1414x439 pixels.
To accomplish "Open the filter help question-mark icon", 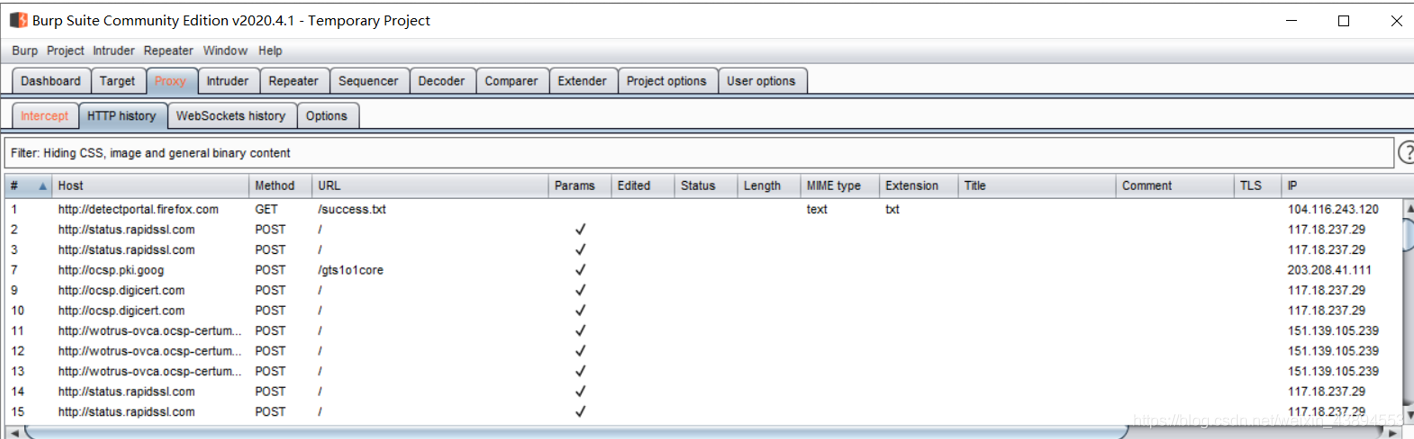I will click(1406, 153).
